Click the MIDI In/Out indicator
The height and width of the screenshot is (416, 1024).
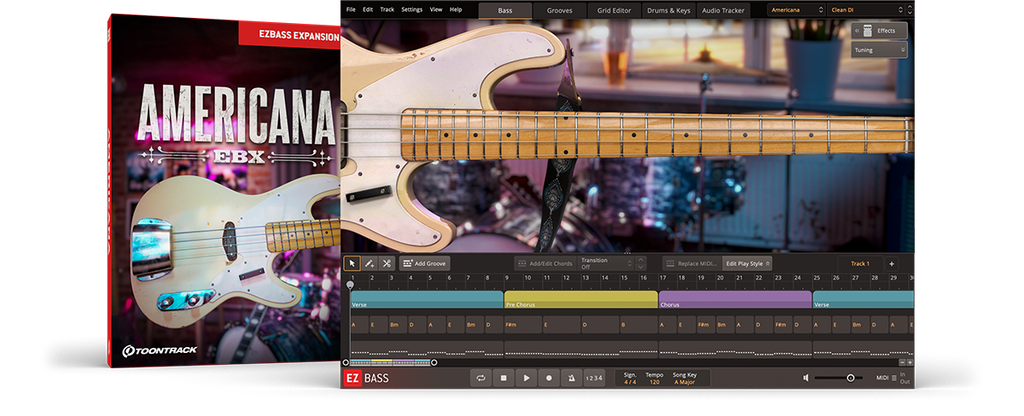(891, 377)
